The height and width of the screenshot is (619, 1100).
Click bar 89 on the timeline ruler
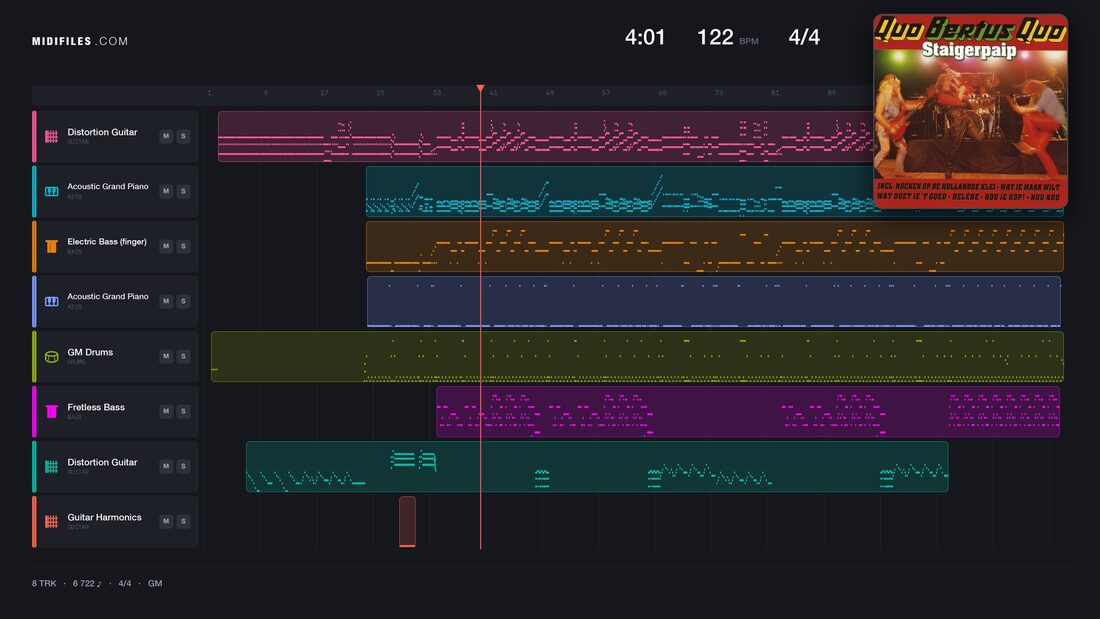click(831, 93)
